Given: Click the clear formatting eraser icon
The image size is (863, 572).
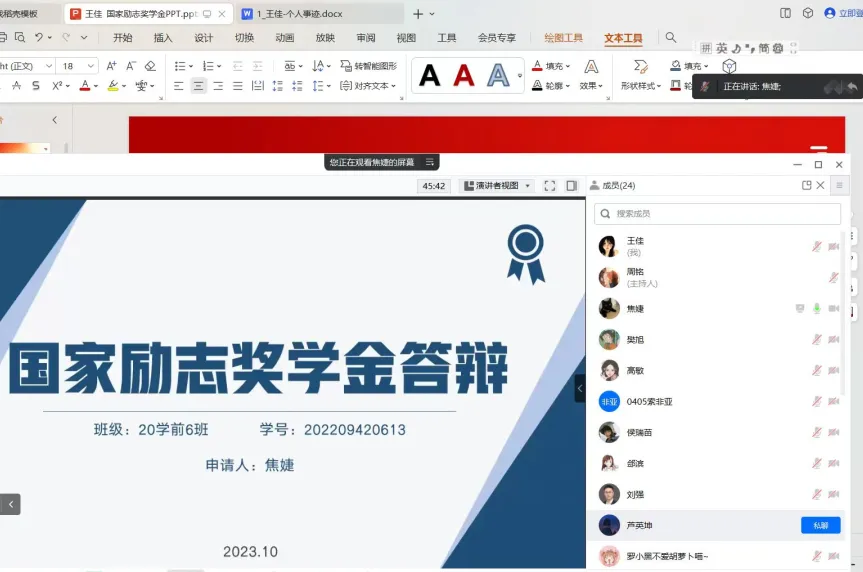Looking at the screenshot, I should 150,66.
